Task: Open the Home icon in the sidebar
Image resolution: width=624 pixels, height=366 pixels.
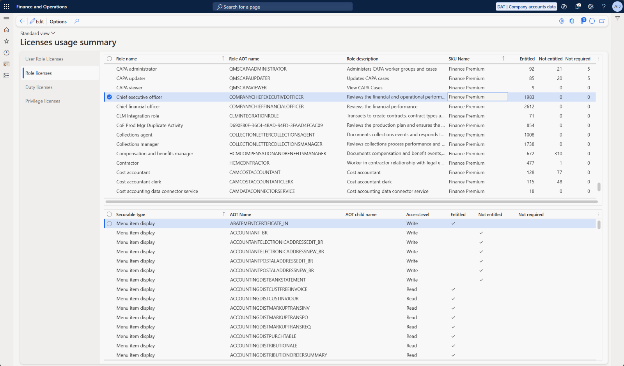Action: point(6,30)
